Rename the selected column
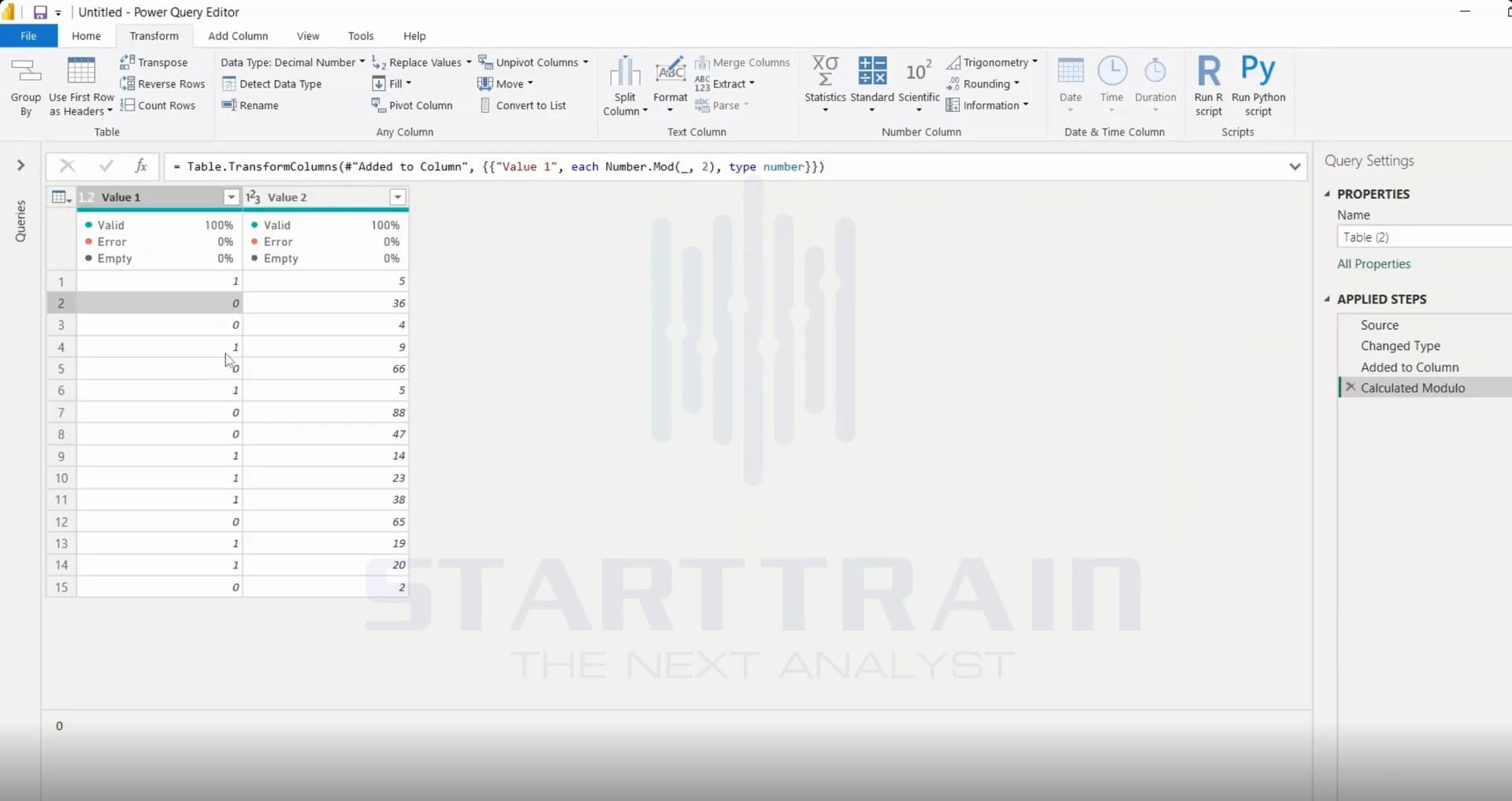This screenshot has height=801, width=1512. [x=251, y=105]
